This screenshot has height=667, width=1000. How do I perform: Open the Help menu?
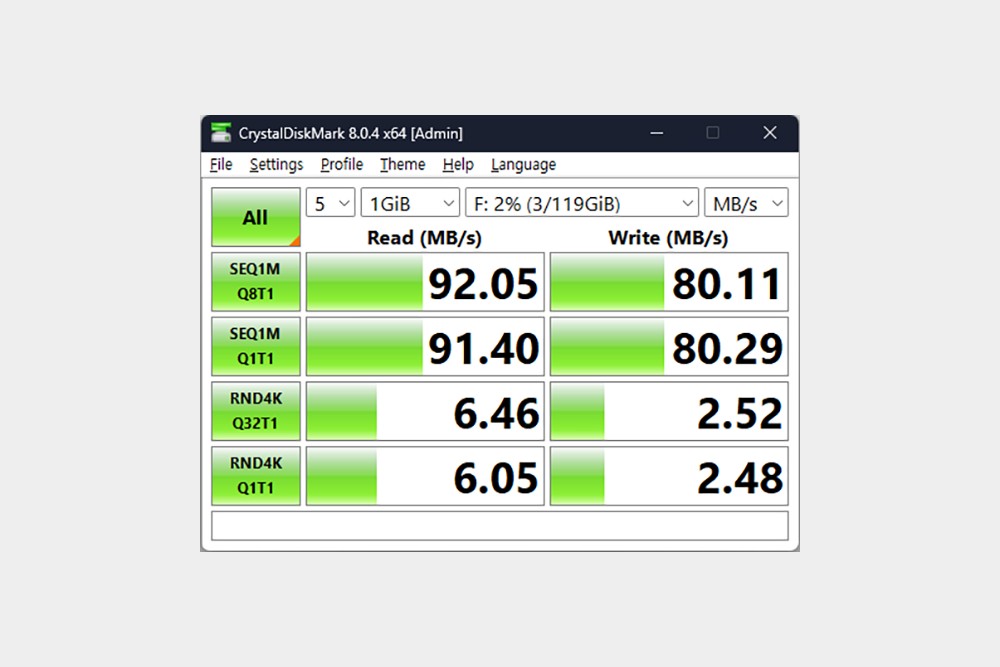pos(458,165)
